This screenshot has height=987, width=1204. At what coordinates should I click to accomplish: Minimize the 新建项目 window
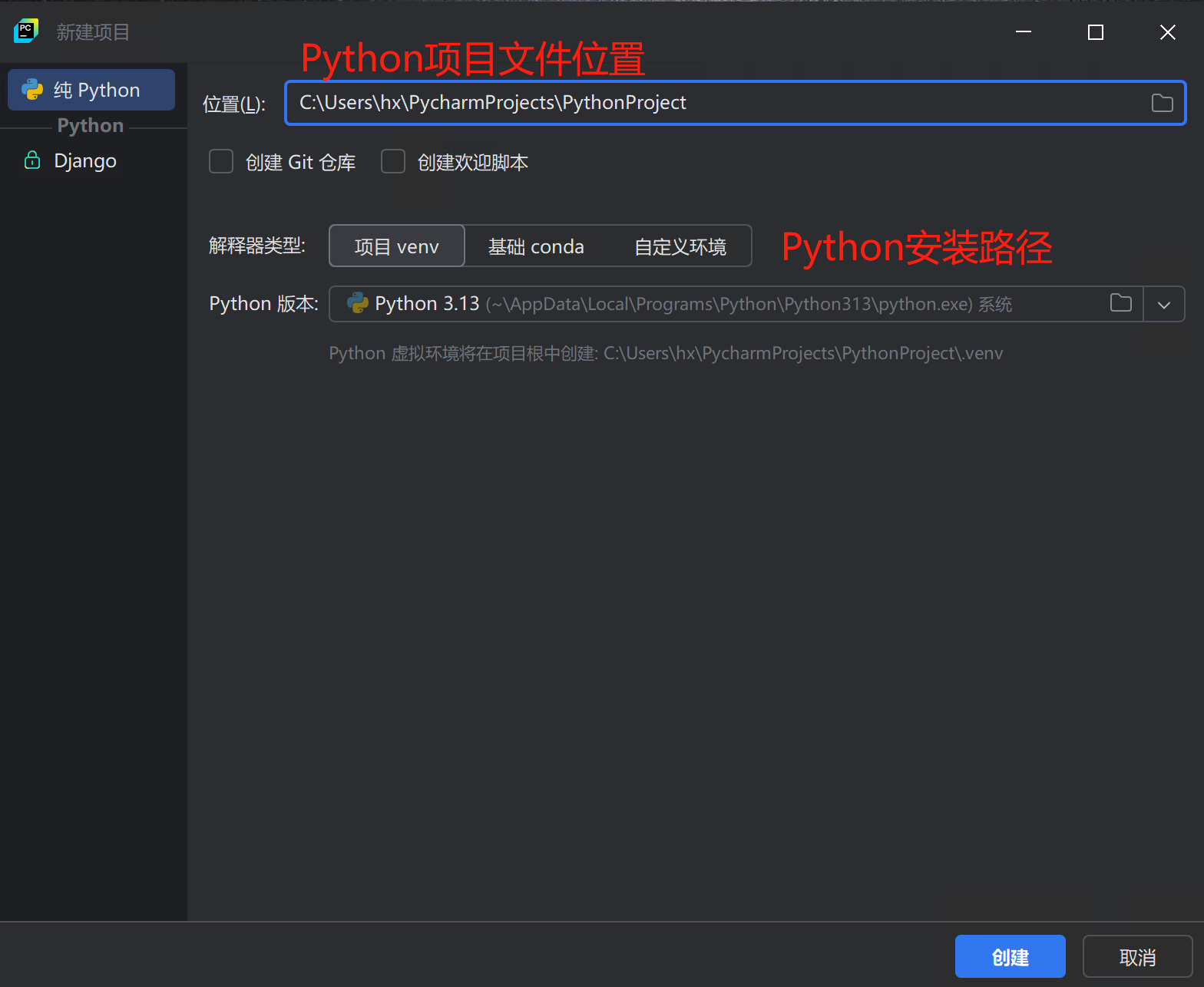click(1023, 32)
